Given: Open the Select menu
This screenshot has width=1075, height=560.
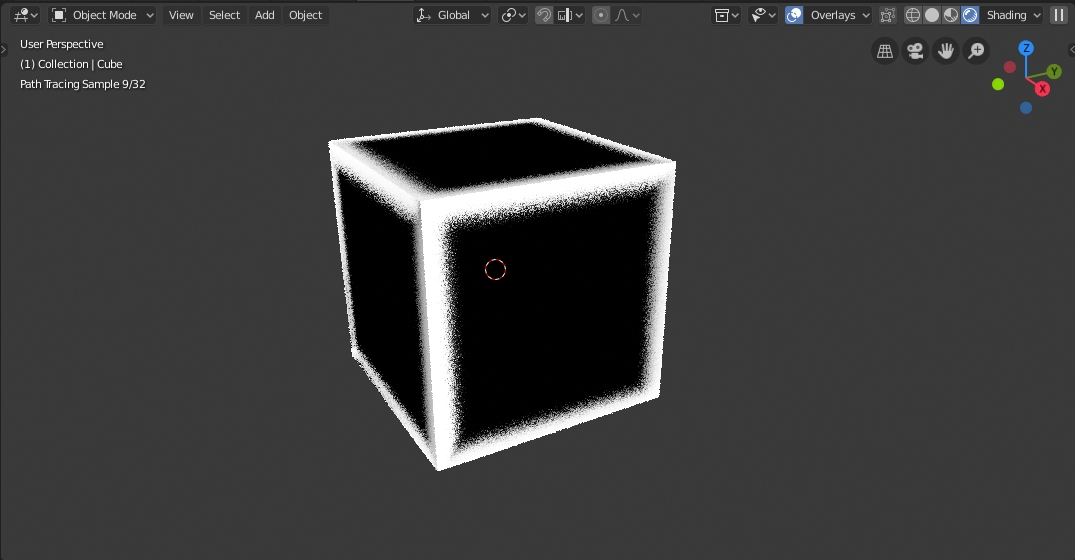Looking at the screenshot, I should click(224, 15).
